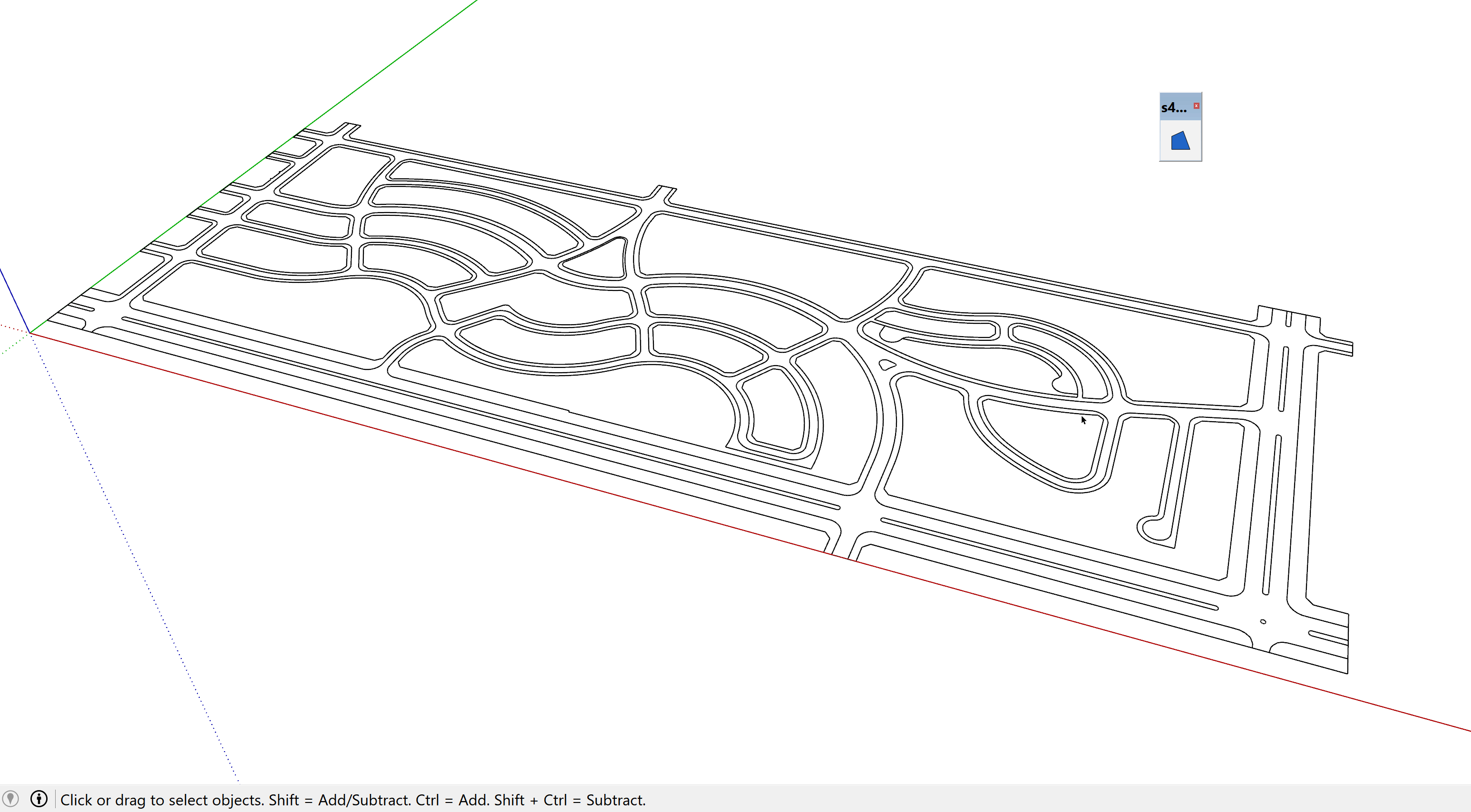Click the model credits info icon
Viewport: 1471px width, 812px height.
tap(39, 798)
